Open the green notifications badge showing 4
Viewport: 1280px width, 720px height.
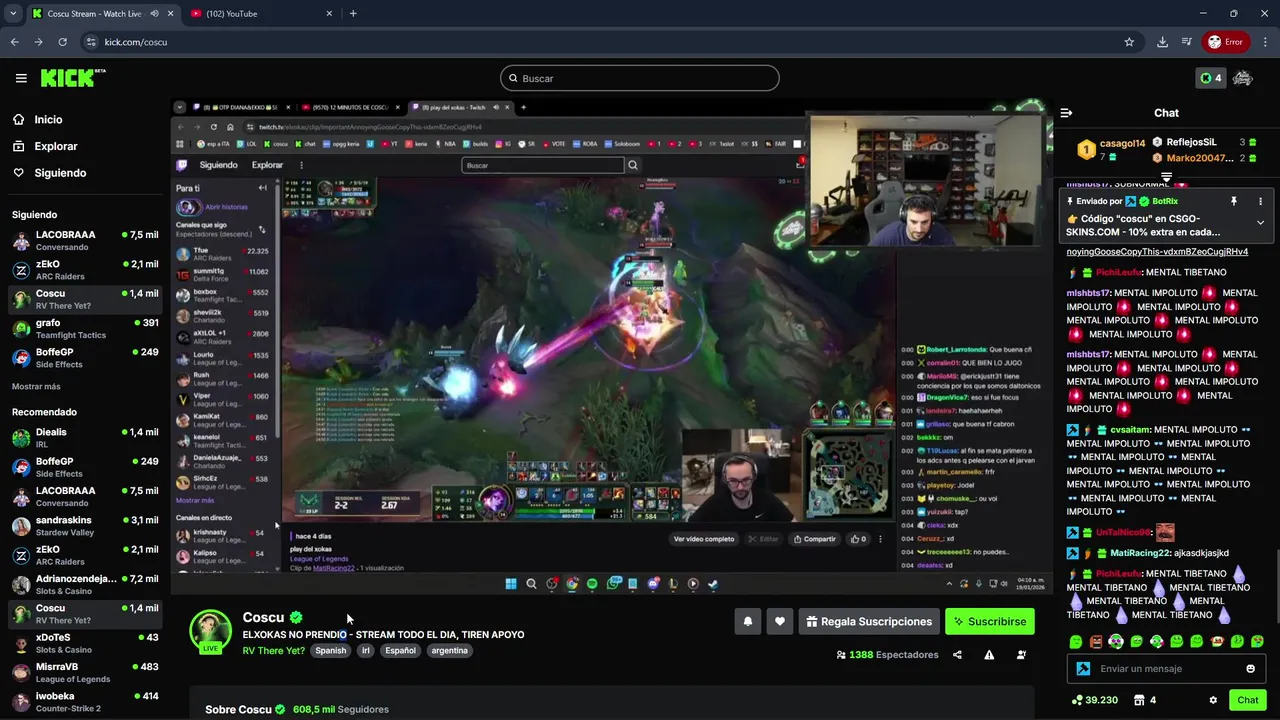[x=1211, y=78]
